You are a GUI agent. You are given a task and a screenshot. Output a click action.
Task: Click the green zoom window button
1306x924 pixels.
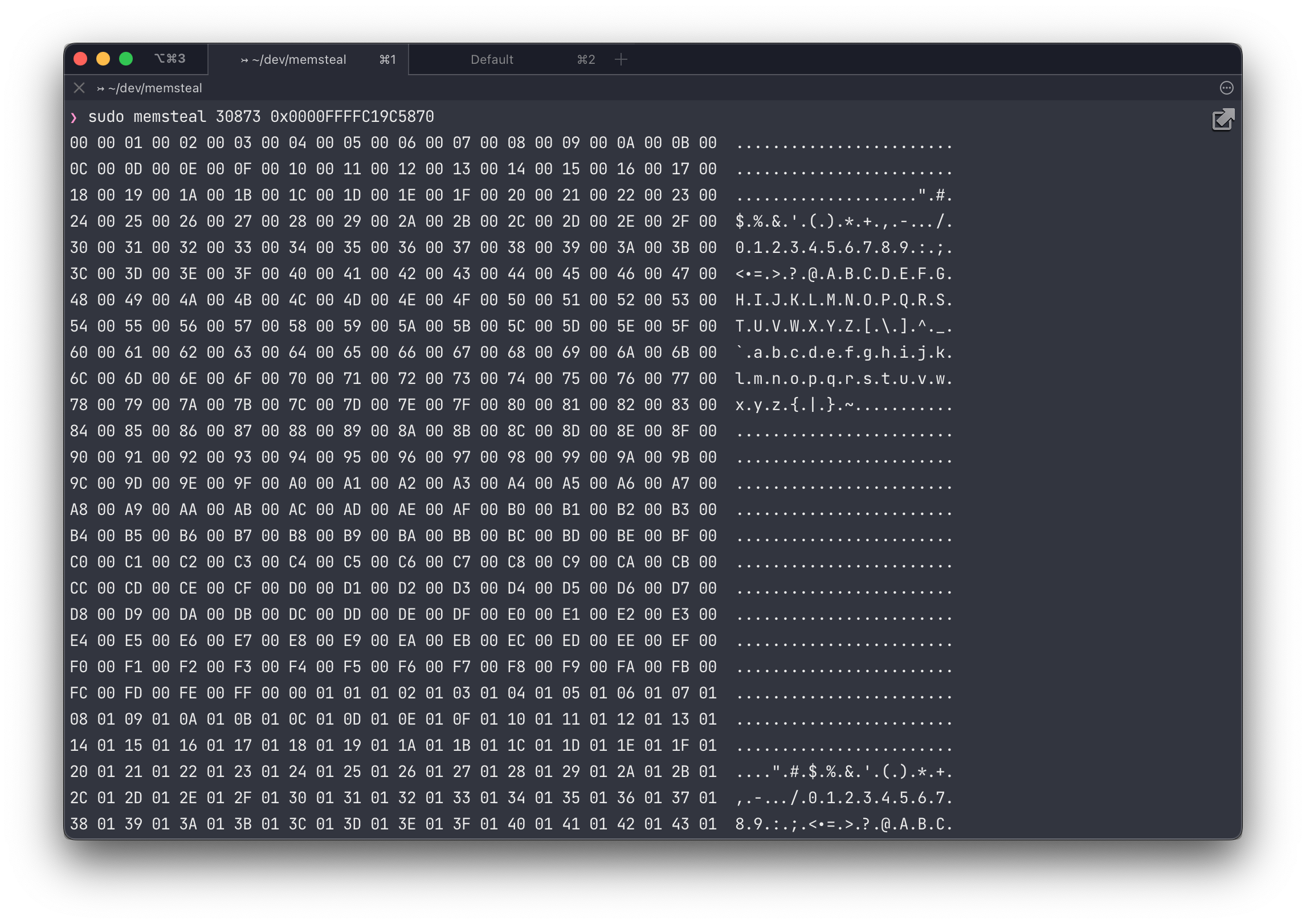[126, 59]
